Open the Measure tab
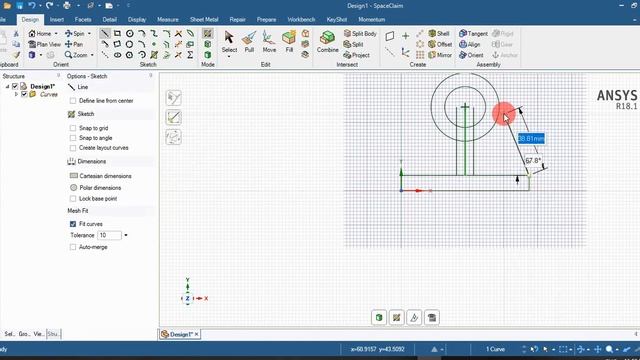Viewport: 640px width, 360px height. tap(168, 19)
